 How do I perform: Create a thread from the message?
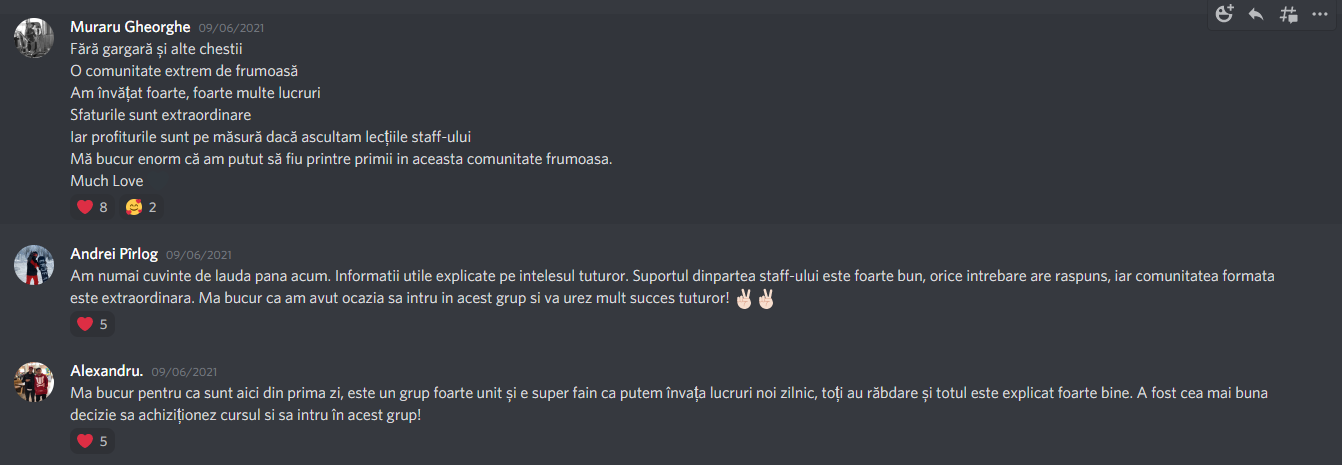[x=1289, y=14]
